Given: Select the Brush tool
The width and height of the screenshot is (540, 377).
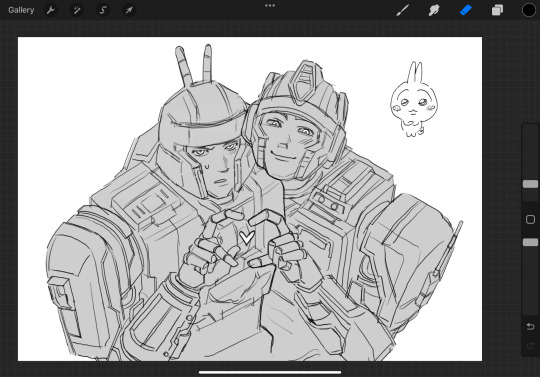Looking at the screenshot, I should (402, 10).
